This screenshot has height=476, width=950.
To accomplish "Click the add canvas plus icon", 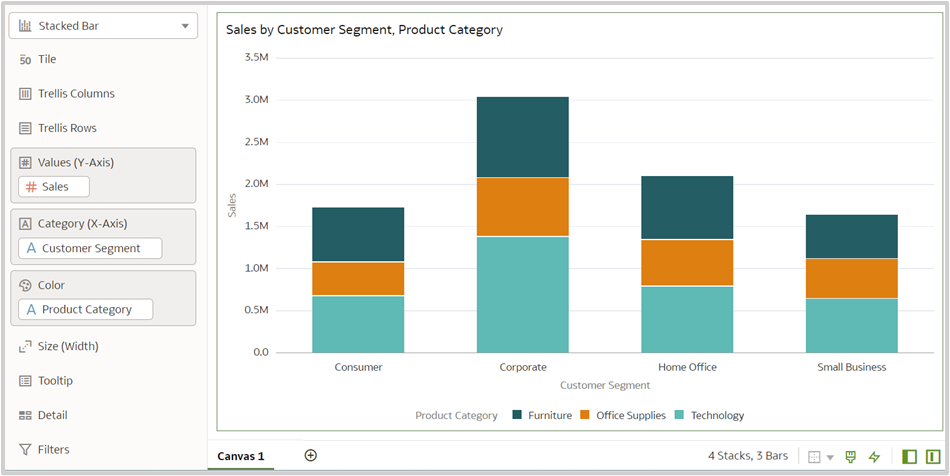I will tap(311, 455).
